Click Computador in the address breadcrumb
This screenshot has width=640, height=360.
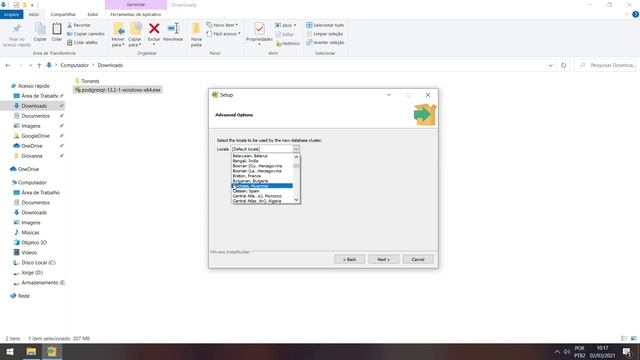click(x=75, y=65)
